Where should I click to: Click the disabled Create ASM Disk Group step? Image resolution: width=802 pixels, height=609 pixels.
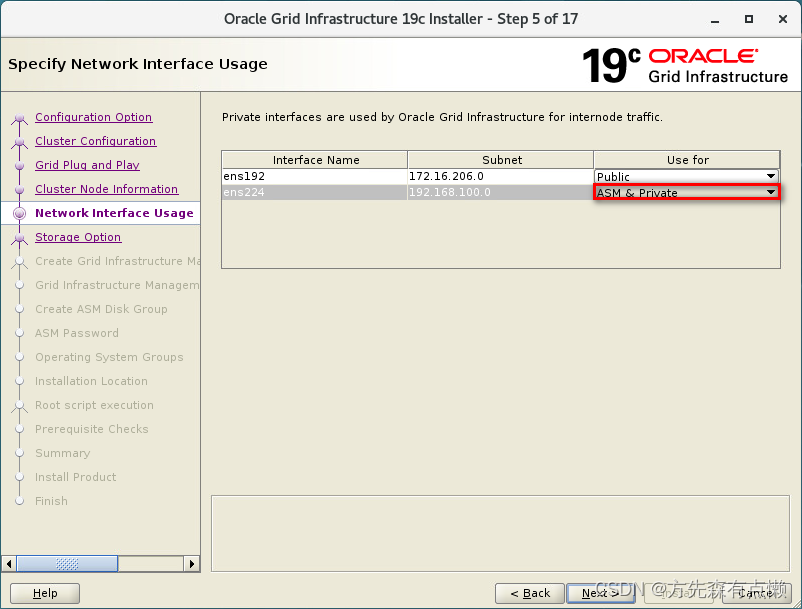(101, 309)
